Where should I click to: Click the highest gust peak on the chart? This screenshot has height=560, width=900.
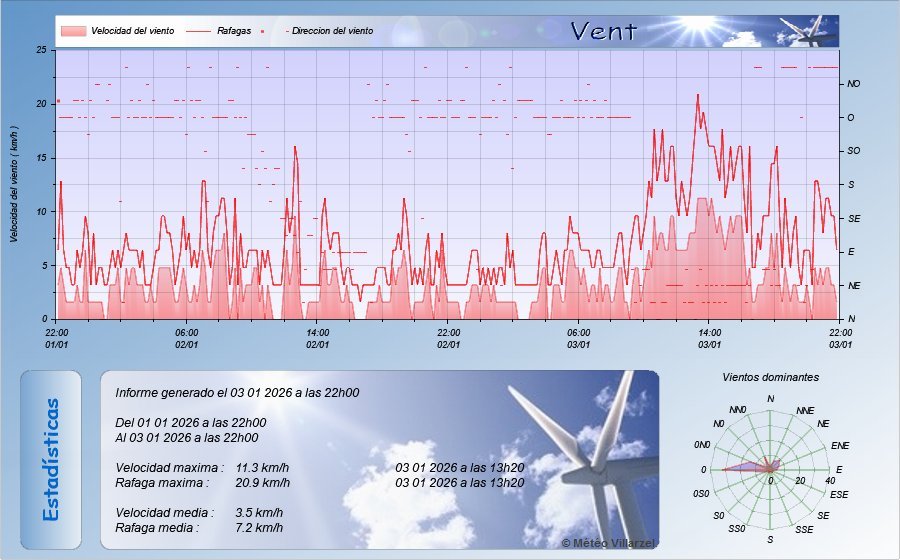click(x=697, y=95)
